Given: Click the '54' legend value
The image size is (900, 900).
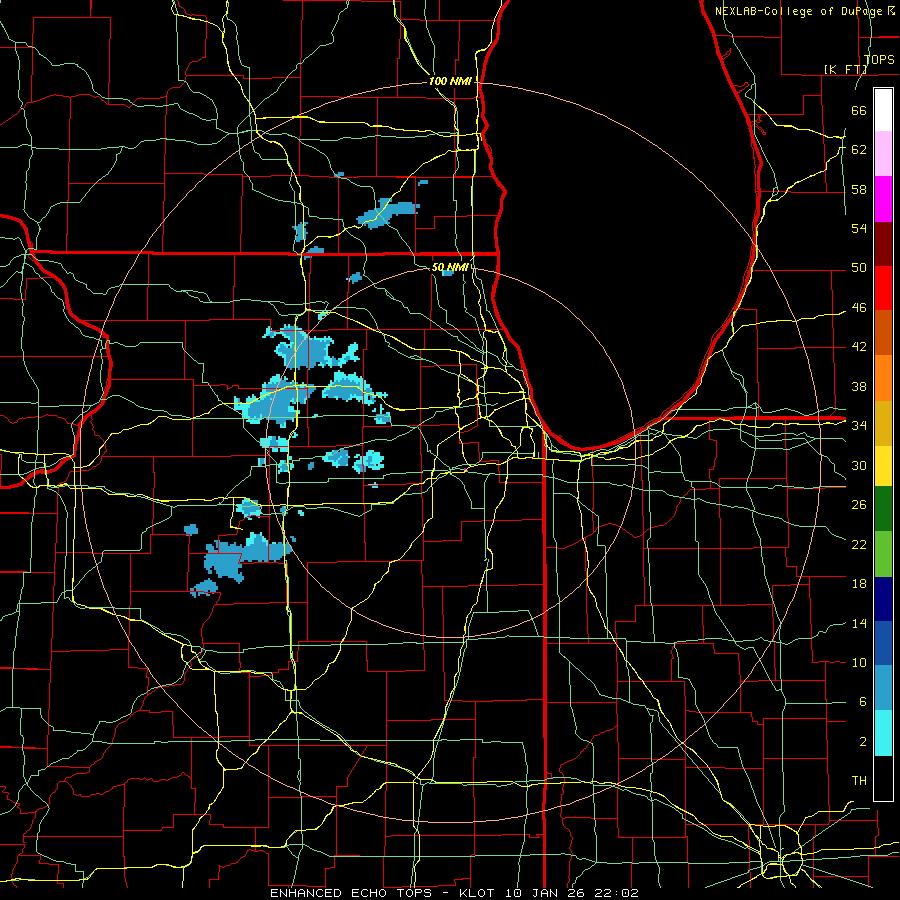Looking at the screenshot, I should pos(859,228).
